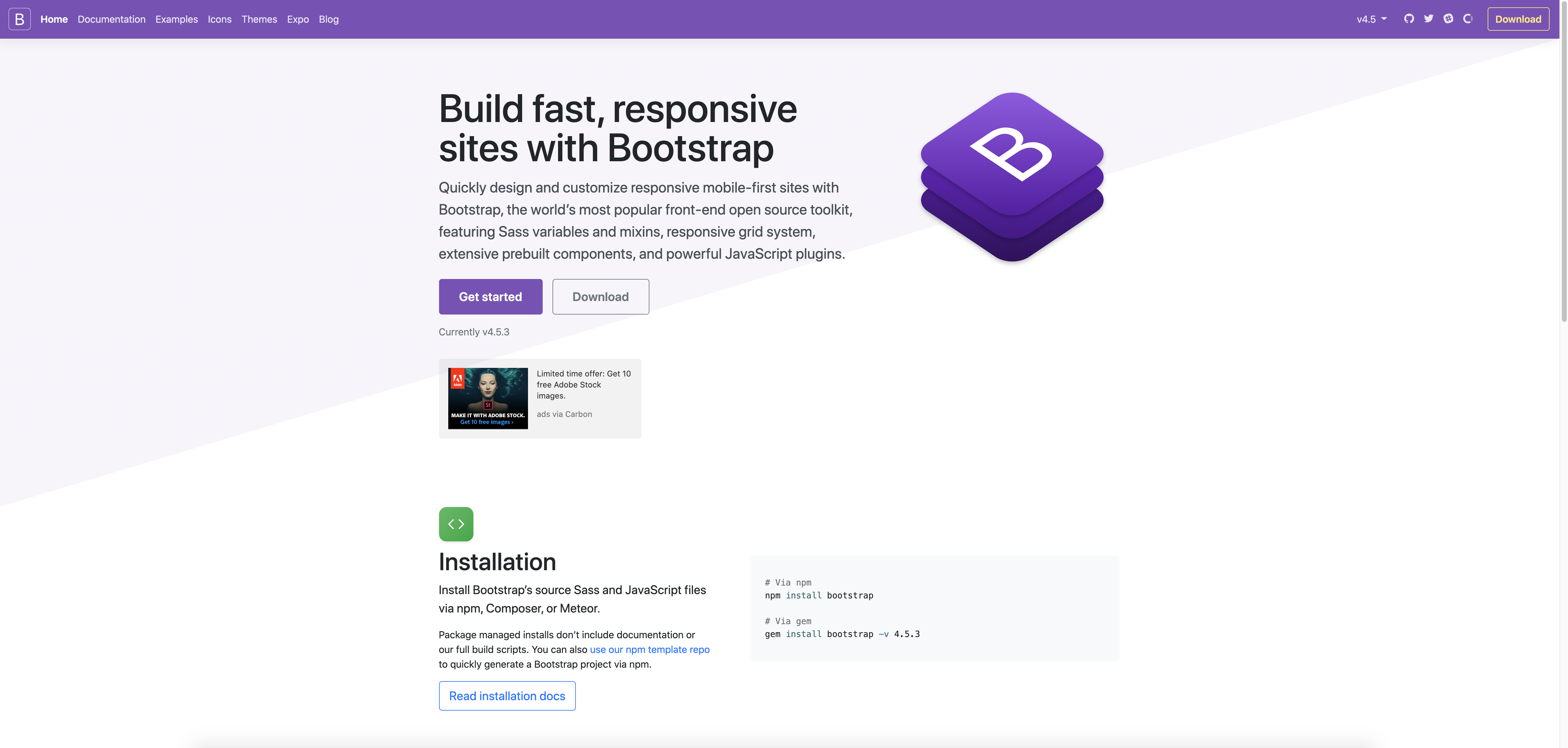Click the 'Installation' heading
The height and width of the screenshot is (748, 1568).
tap(497, 562)
